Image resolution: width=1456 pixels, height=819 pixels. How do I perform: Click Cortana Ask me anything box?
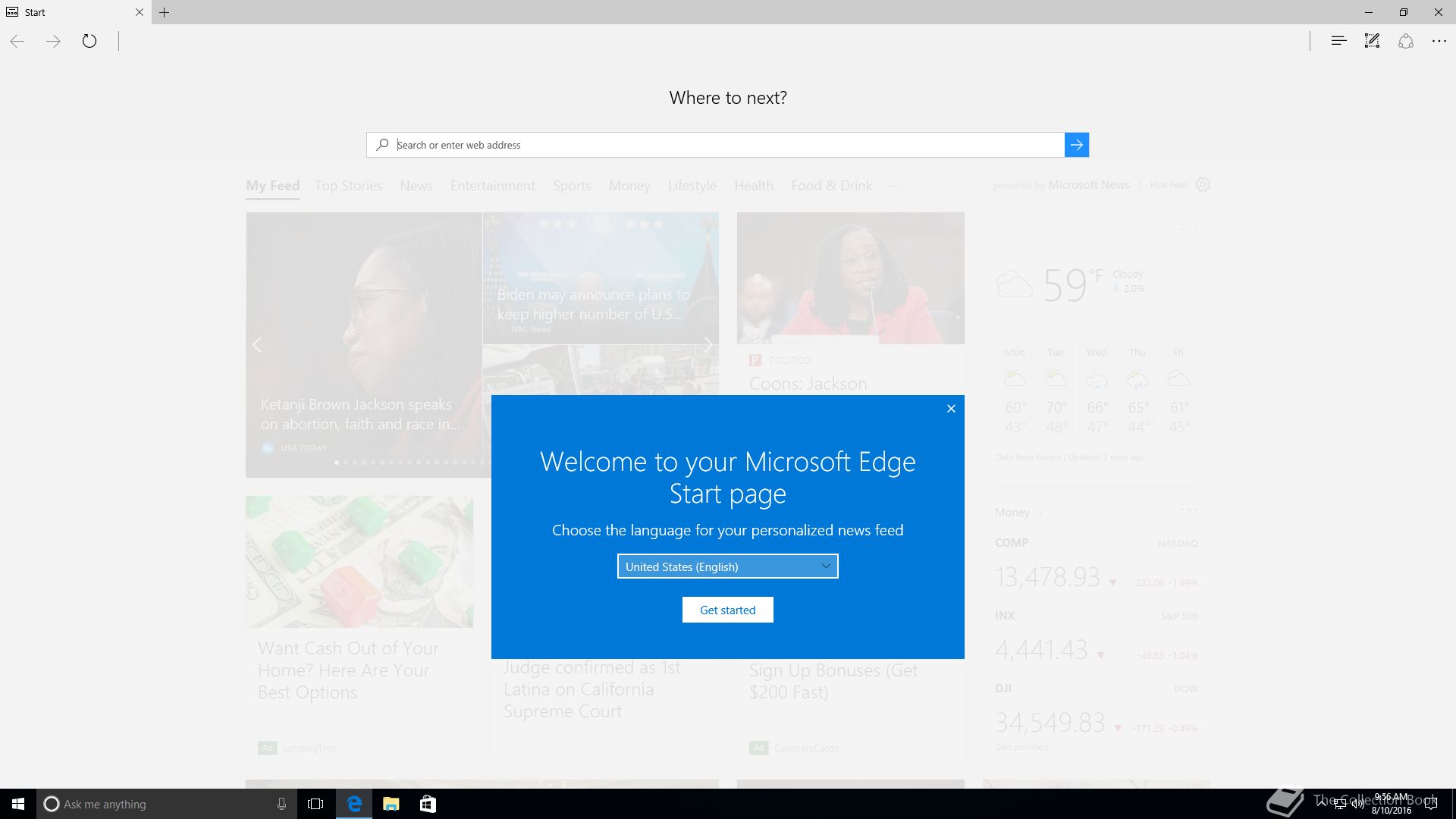pos(168,804)
